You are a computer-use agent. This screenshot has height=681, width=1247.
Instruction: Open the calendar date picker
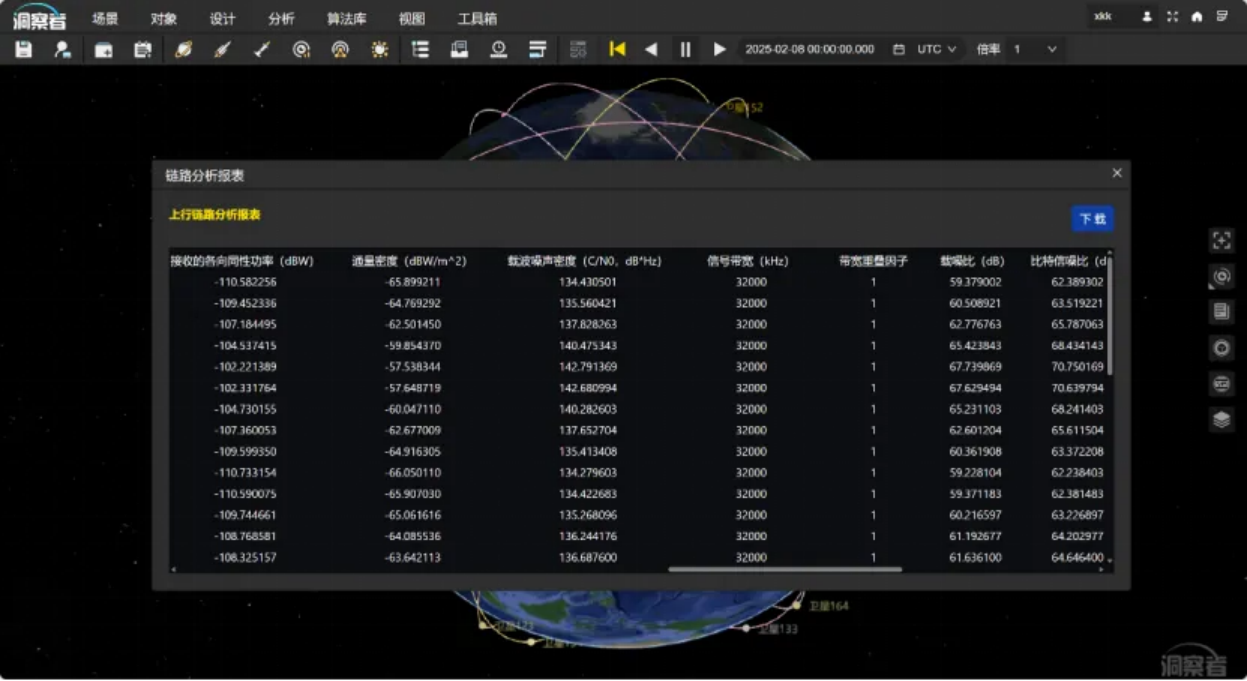pyautogui.click(x=898, y=49)
